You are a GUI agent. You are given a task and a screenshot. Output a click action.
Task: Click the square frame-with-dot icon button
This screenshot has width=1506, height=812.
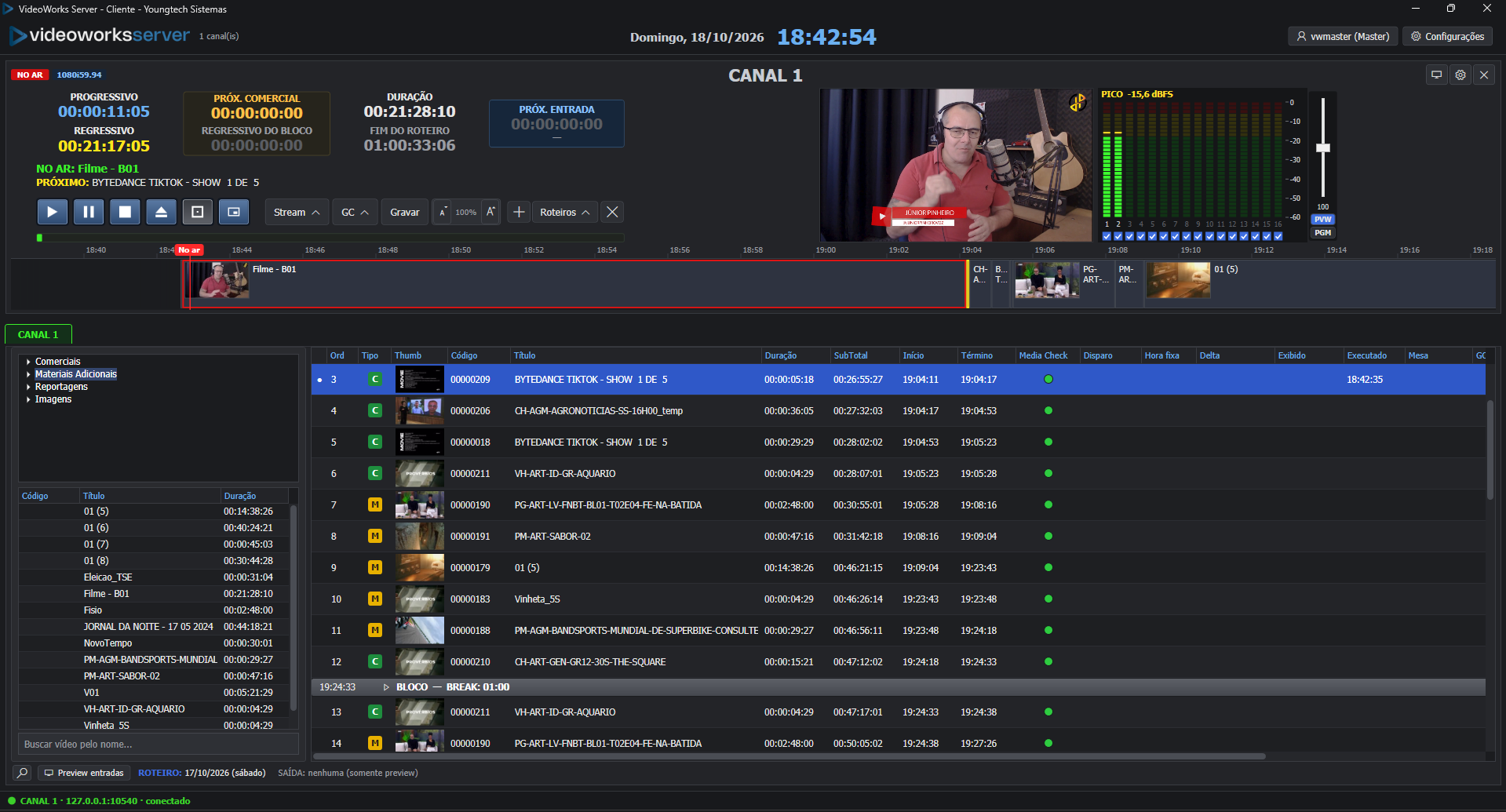(198, 212)
